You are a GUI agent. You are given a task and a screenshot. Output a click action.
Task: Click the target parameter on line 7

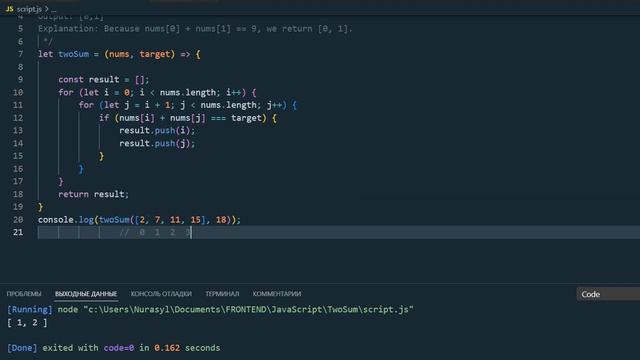pos(155,54)
